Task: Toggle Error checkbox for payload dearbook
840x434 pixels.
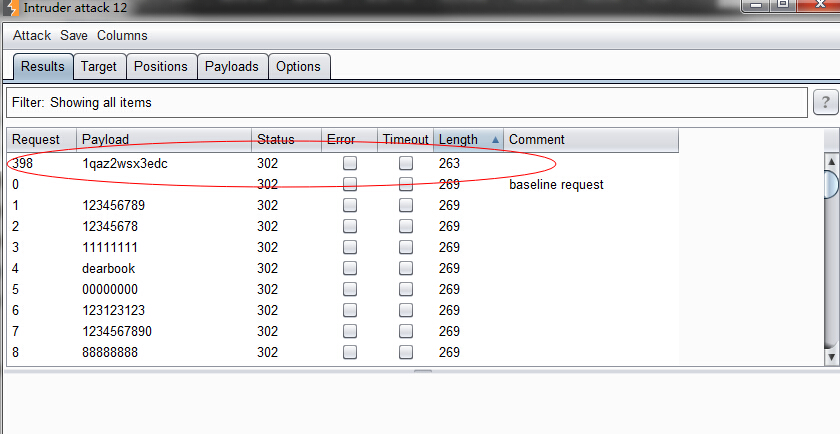Action: pyautogui.click(x=350, y=268)
